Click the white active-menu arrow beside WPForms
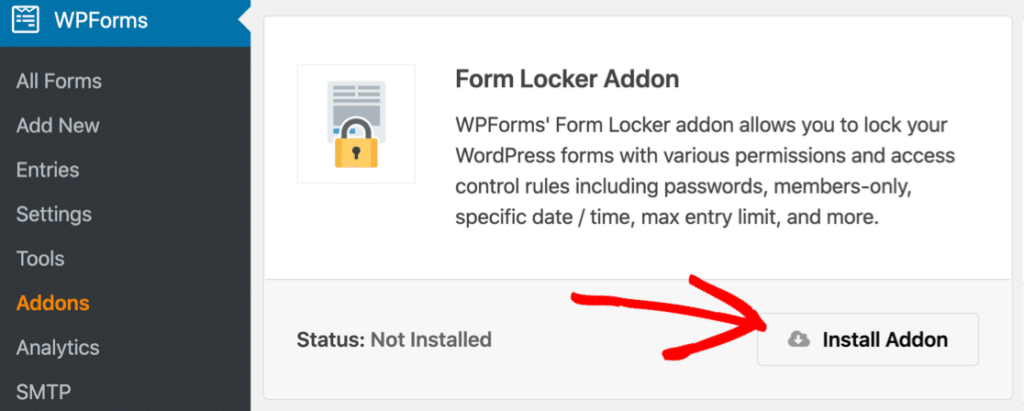Image resolution: width=1024 pixels, height=411 pixels. (x=244, y=20)
